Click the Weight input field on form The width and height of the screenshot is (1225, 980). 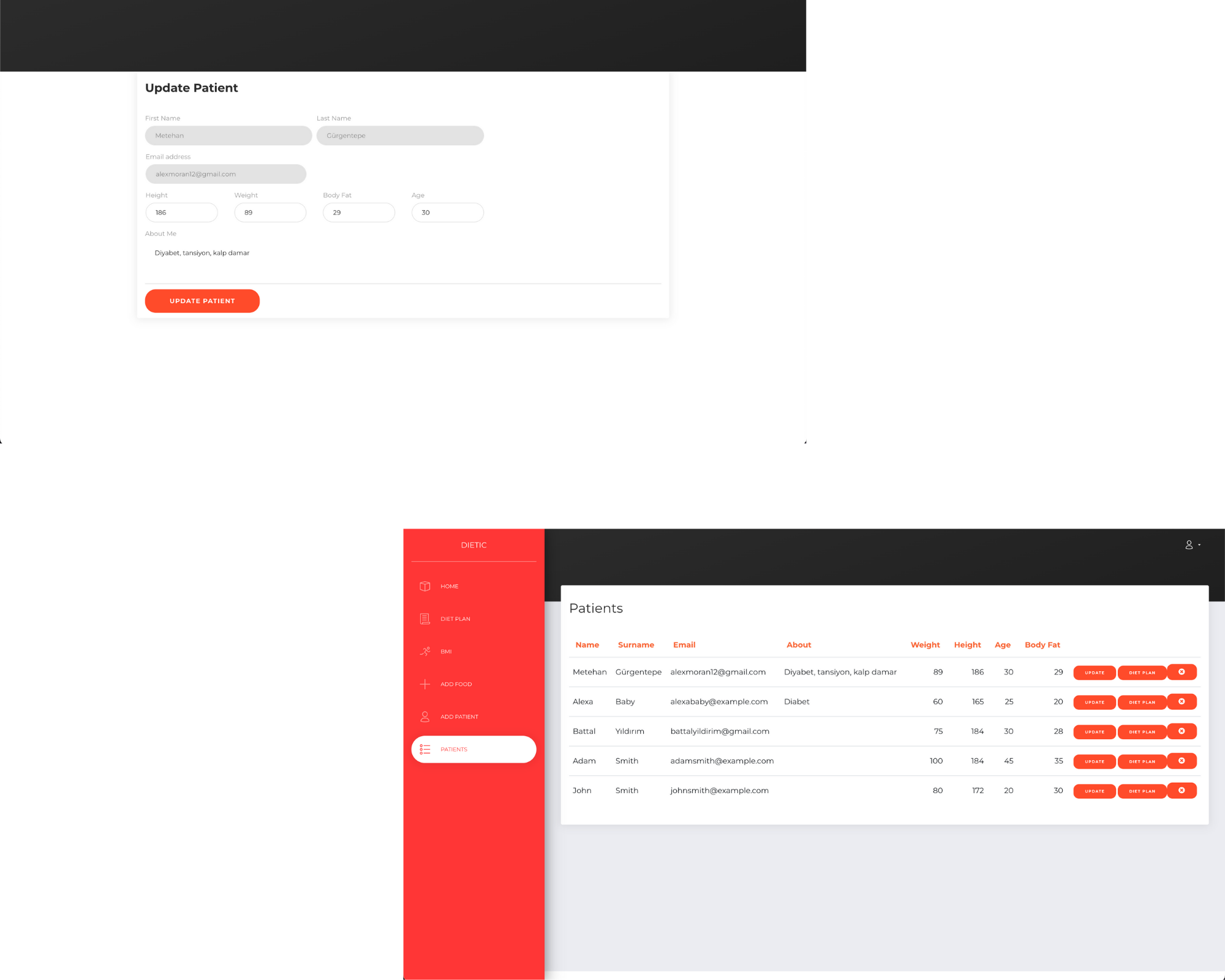(270, 212)
